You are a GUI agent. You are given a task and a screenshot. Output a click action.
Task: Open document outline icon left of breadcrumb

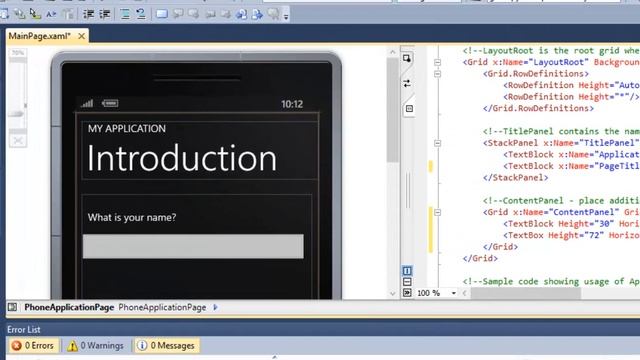(12, 307)
